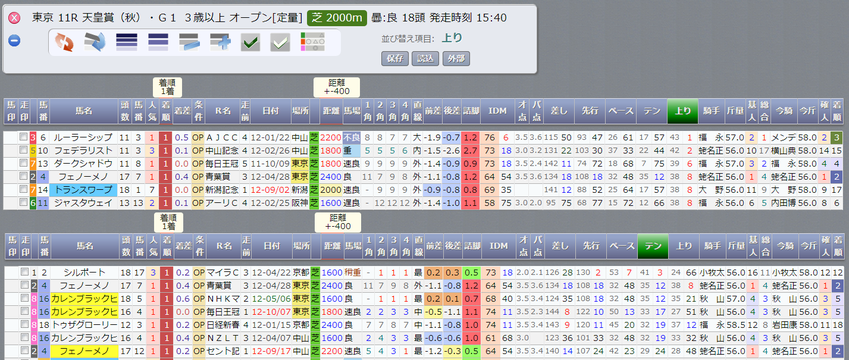Close the race panel with the red X icon
The height and width of the screenshot is (360, 849).
pos(15,18)
